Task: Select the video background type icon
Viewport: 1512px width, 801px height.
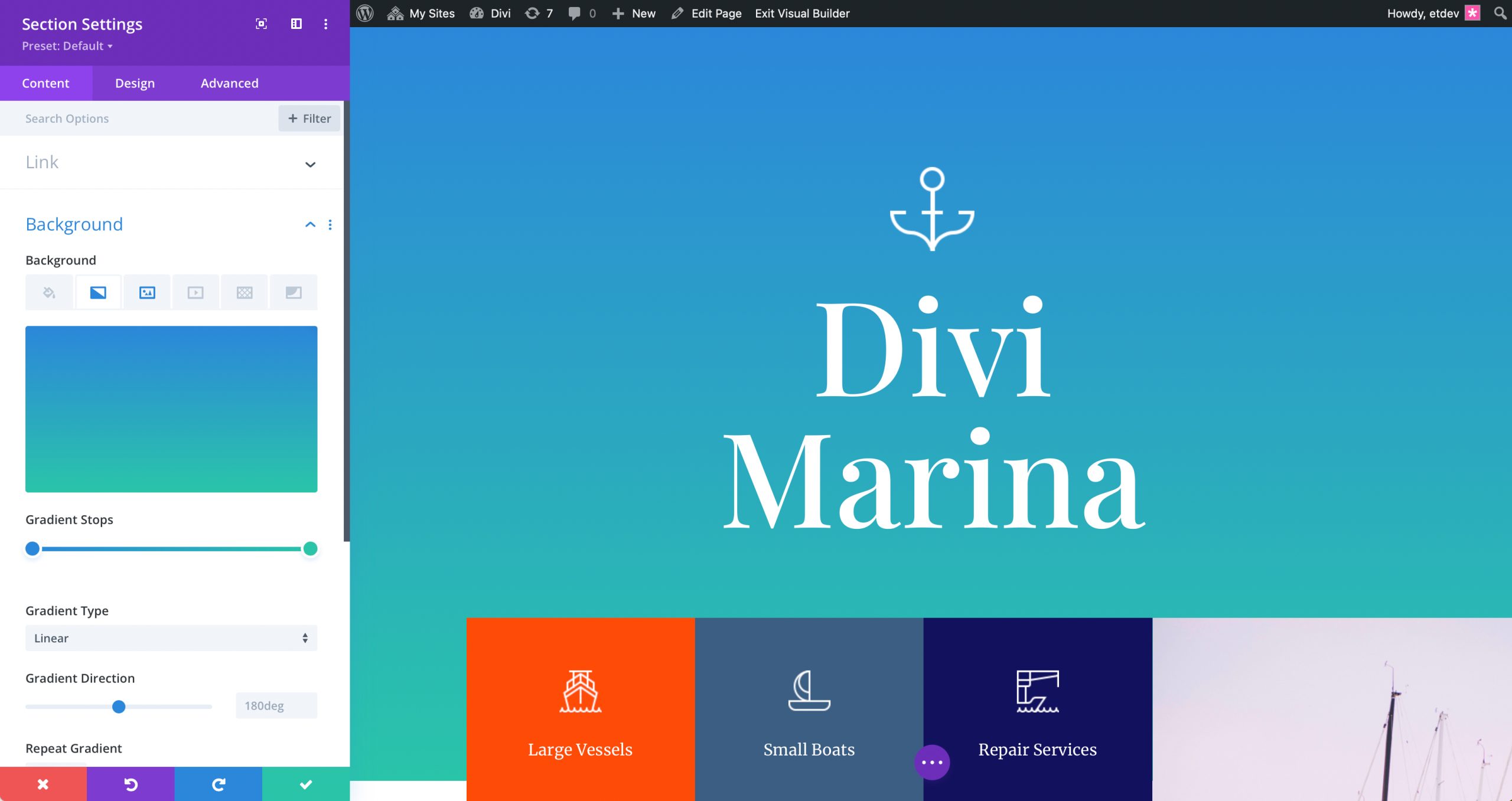Action: pyautogui.click(x=195, y=292)
